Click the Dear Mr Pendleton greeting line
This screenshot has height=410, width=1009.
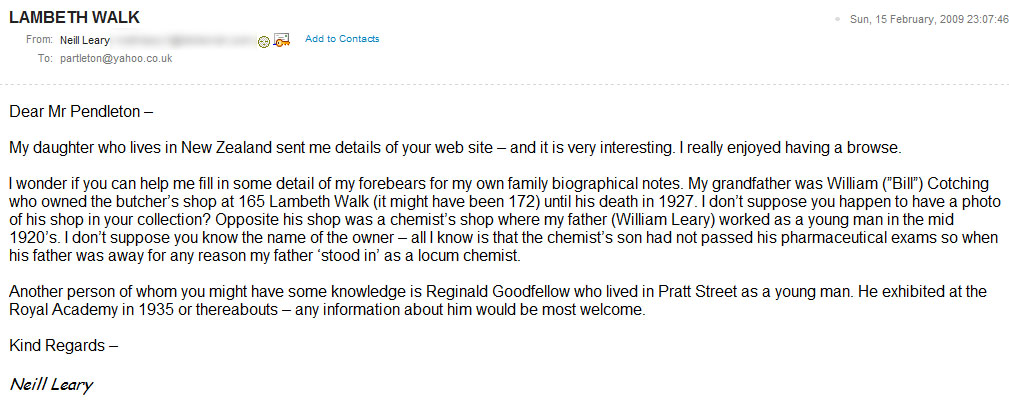tap(81, 112)
